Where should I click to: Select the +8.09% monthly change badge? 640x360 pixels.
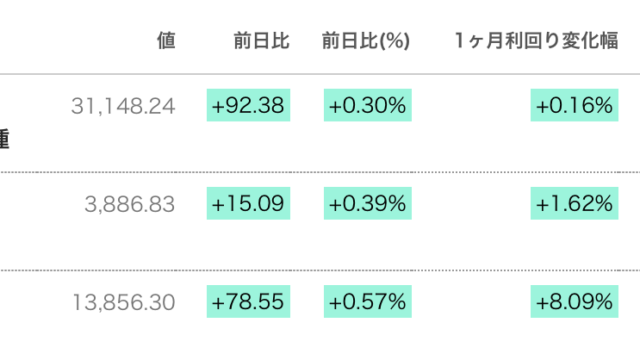click(574, 302)
